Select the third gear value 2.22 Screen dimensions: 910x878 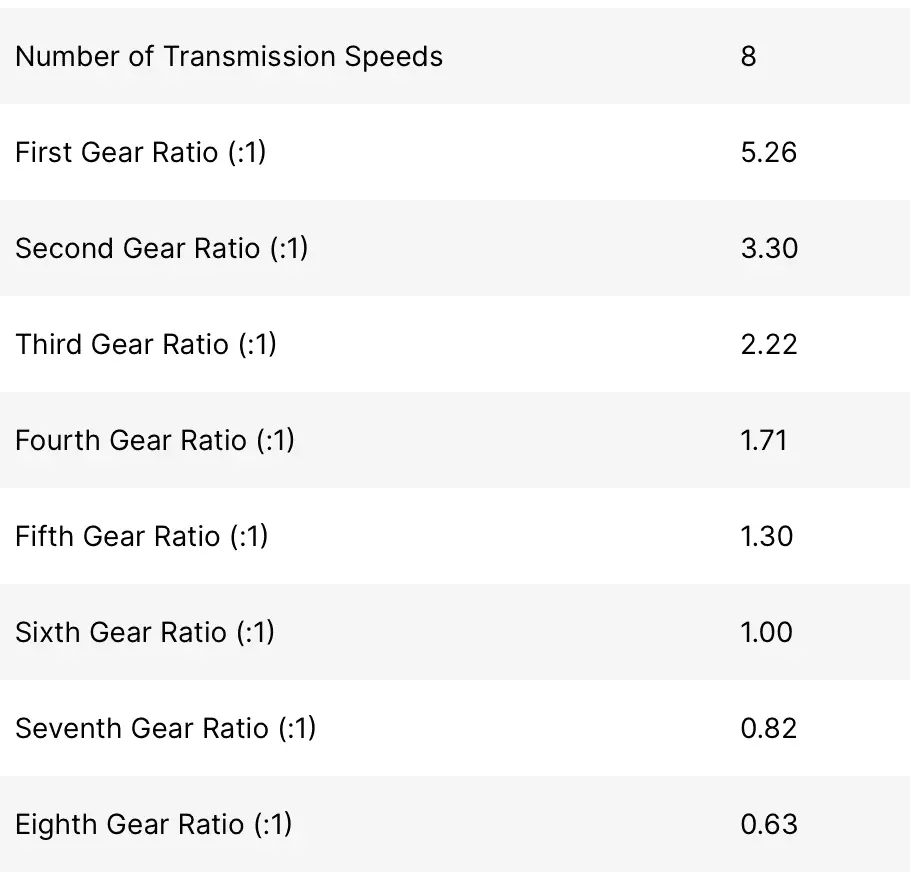click(768, 344)
